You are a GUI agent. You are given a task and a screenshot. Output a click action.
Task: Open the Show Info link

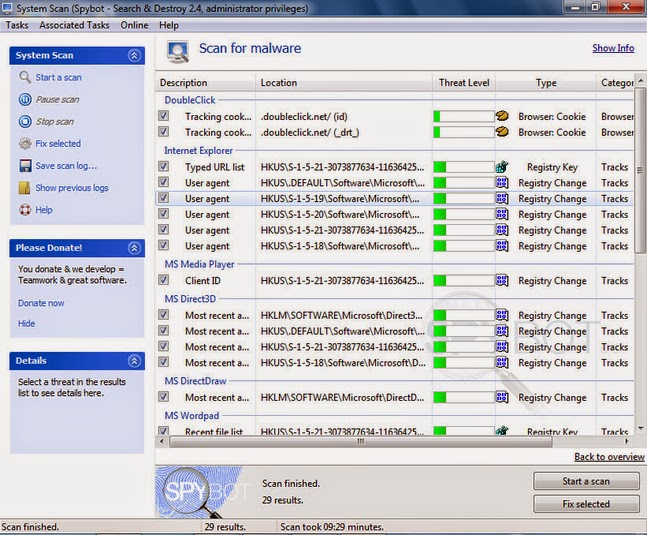[x=613, y=48]
